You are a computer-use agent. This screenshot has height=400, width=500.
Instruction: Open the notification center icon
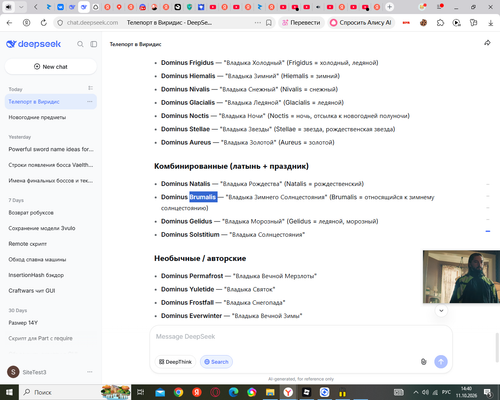(x=487, y=392)
